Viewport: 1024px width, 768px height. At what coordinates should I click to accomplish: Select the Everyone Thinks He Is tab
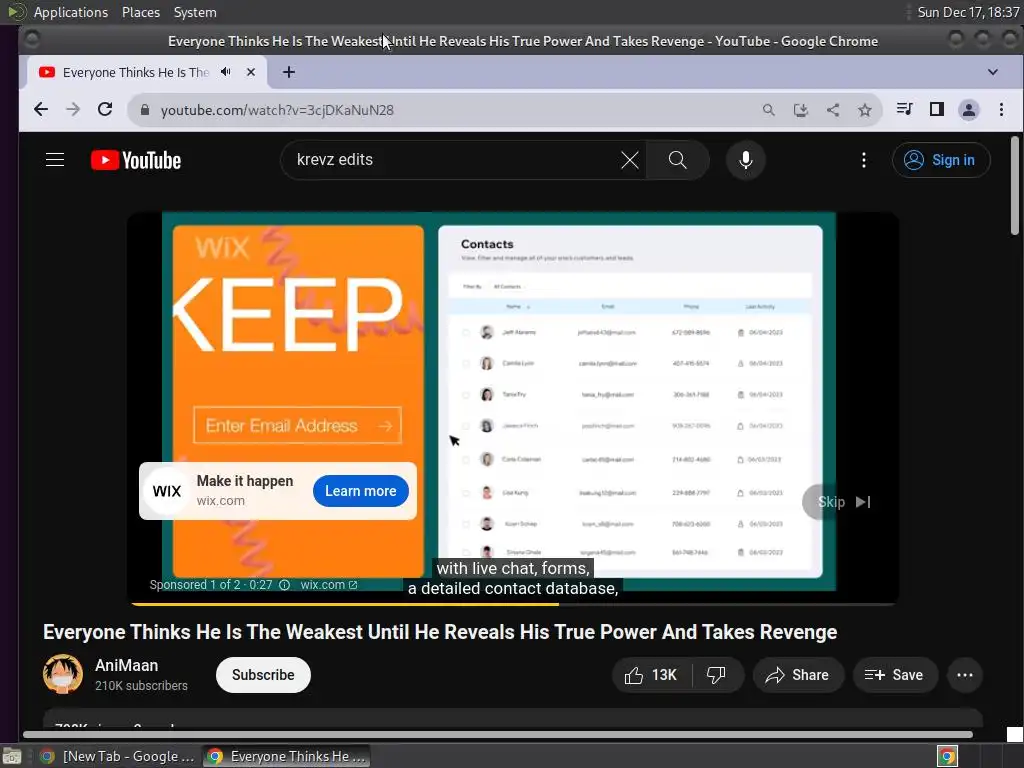pyautogui.click(x=135, y=72)
